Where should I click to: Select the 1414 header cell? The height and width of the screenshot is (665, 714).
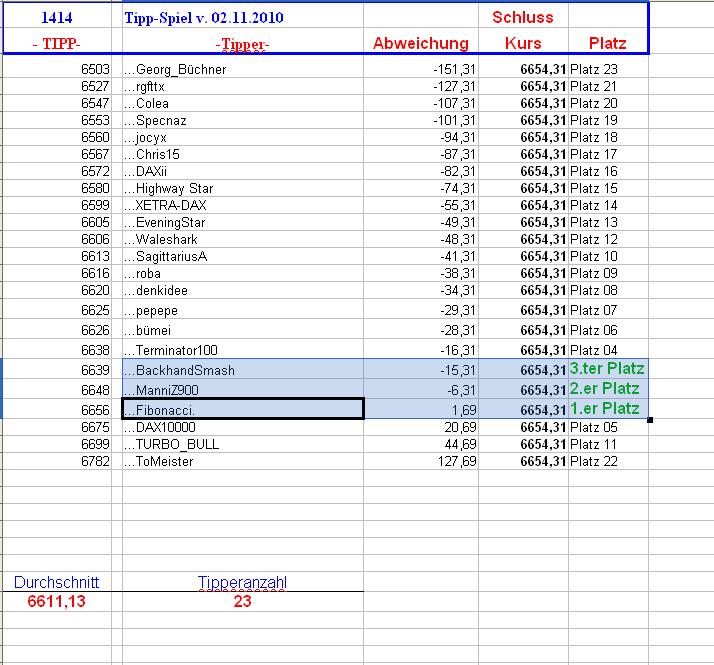coord(57,17)
